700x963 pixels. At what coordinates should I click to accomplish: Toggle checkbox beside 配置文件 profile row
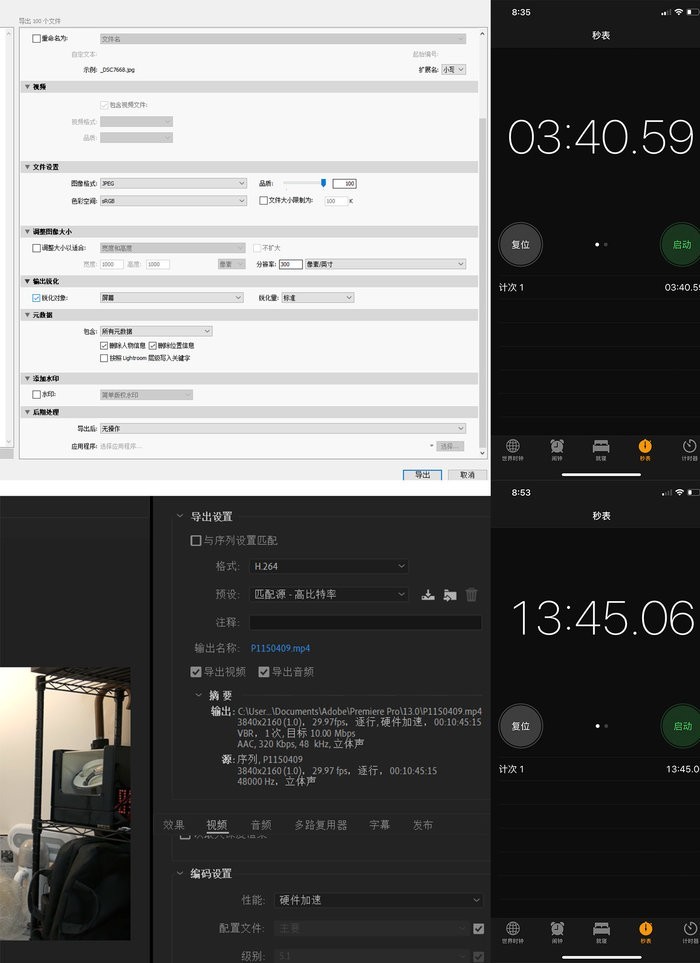click(x=478, y=928)
